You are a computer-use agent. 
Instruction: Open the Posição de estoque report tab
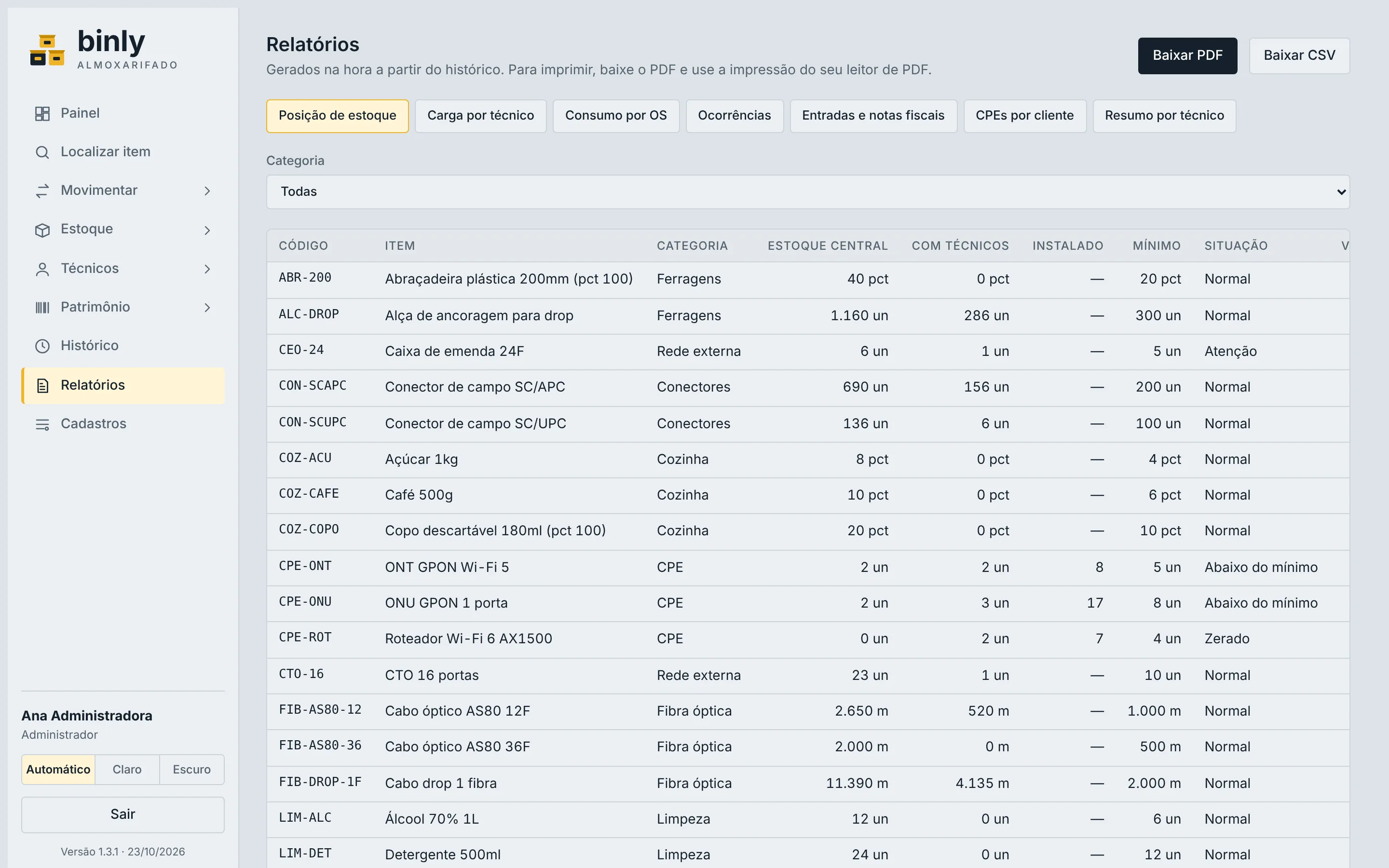[x=337, y=115]
